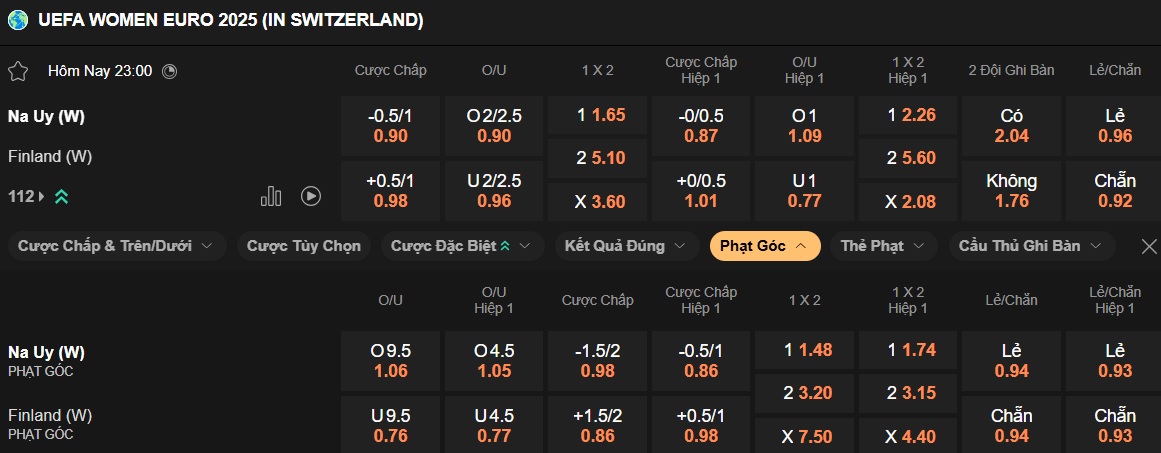Star the Na Uy vs Finland match
This screenshot has width=1161, height=453.
tap(18, 71)
